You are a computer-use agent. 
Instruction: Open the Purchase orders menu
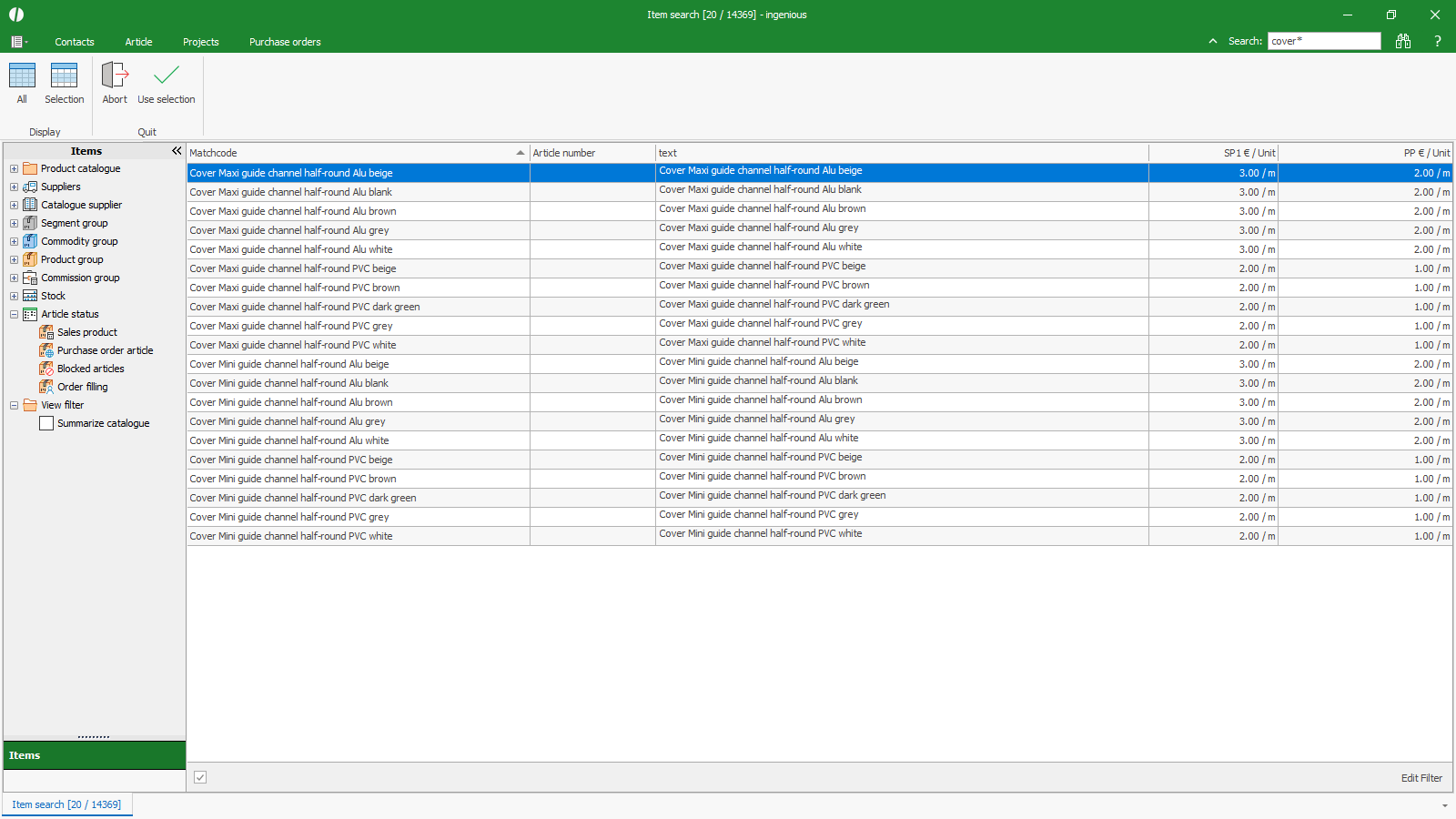tap(285, 42)
